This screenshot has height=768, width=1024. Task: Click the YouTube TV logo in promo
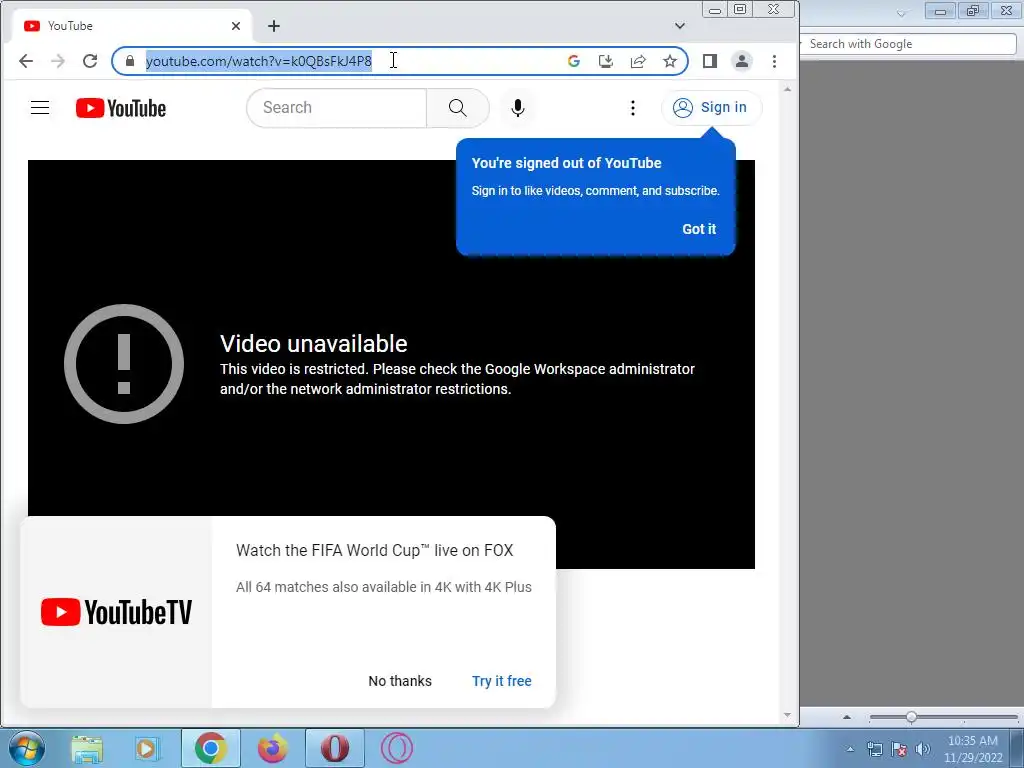[x=116, y=612]
